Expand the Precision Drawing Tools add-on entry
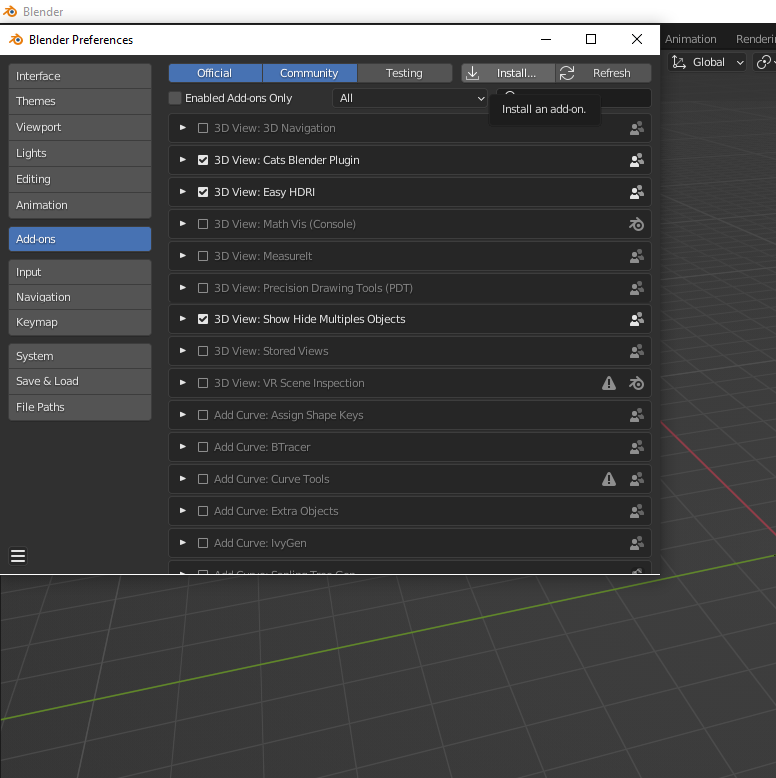Viewport: 776px width, 778px height. [x=182, y=288]
